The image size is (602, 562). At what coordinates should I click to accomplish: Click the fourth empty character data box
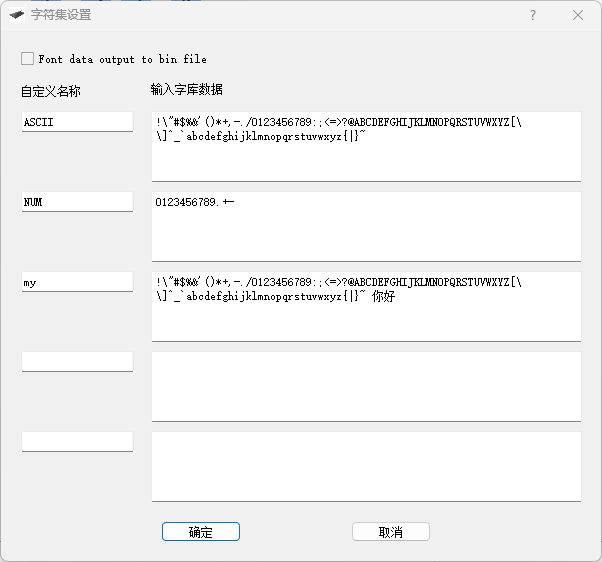[366, 386]
